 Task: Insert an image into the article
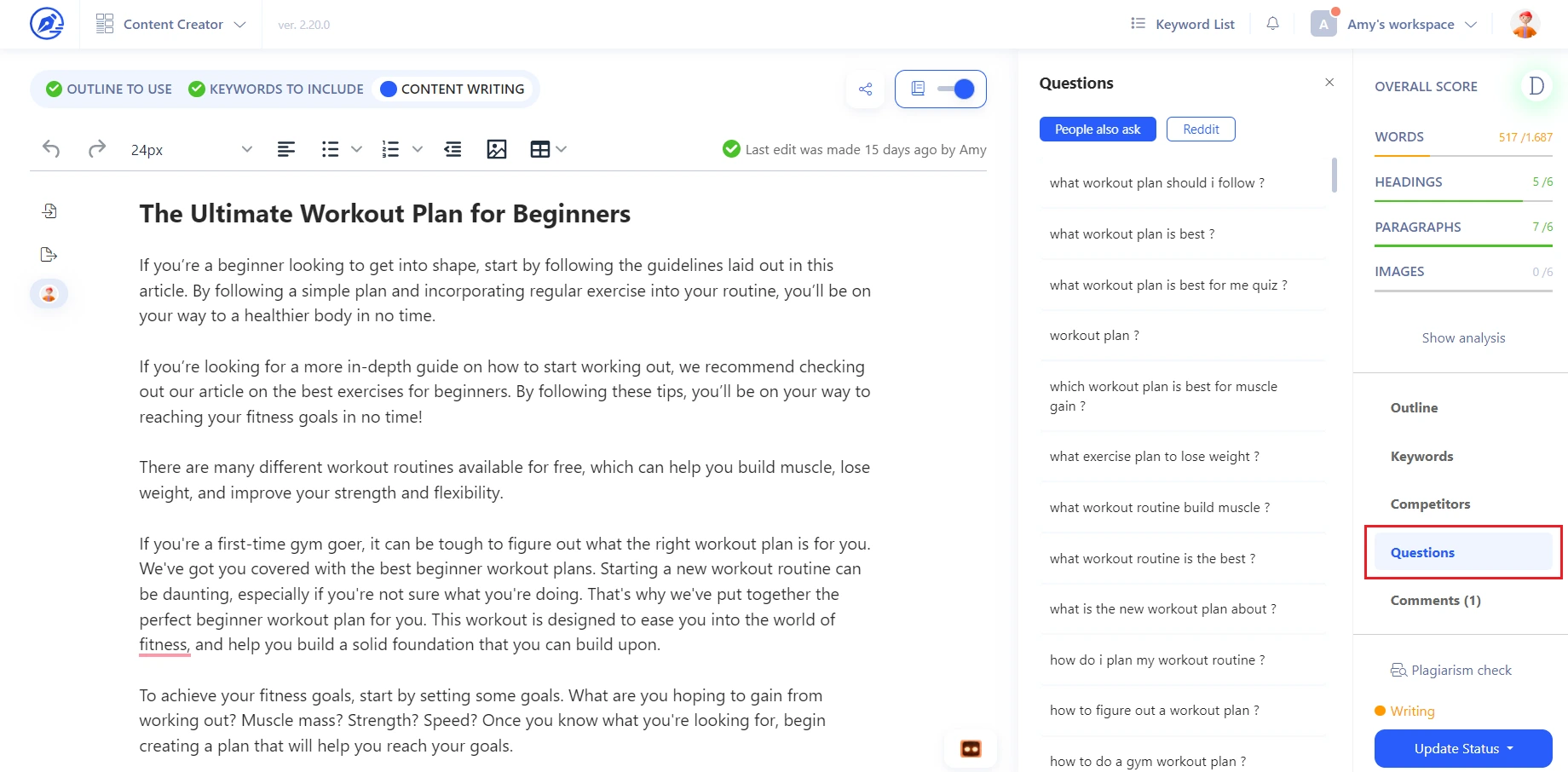click(497, 149)
